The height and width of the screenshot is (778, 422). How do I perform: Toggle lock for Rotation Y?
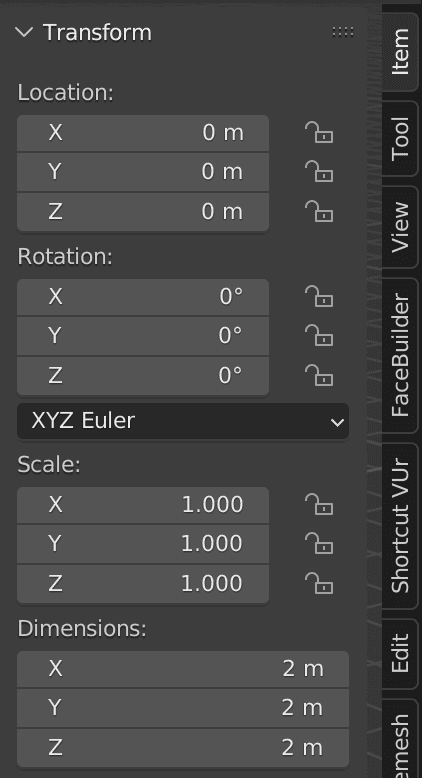coord(318,336)
